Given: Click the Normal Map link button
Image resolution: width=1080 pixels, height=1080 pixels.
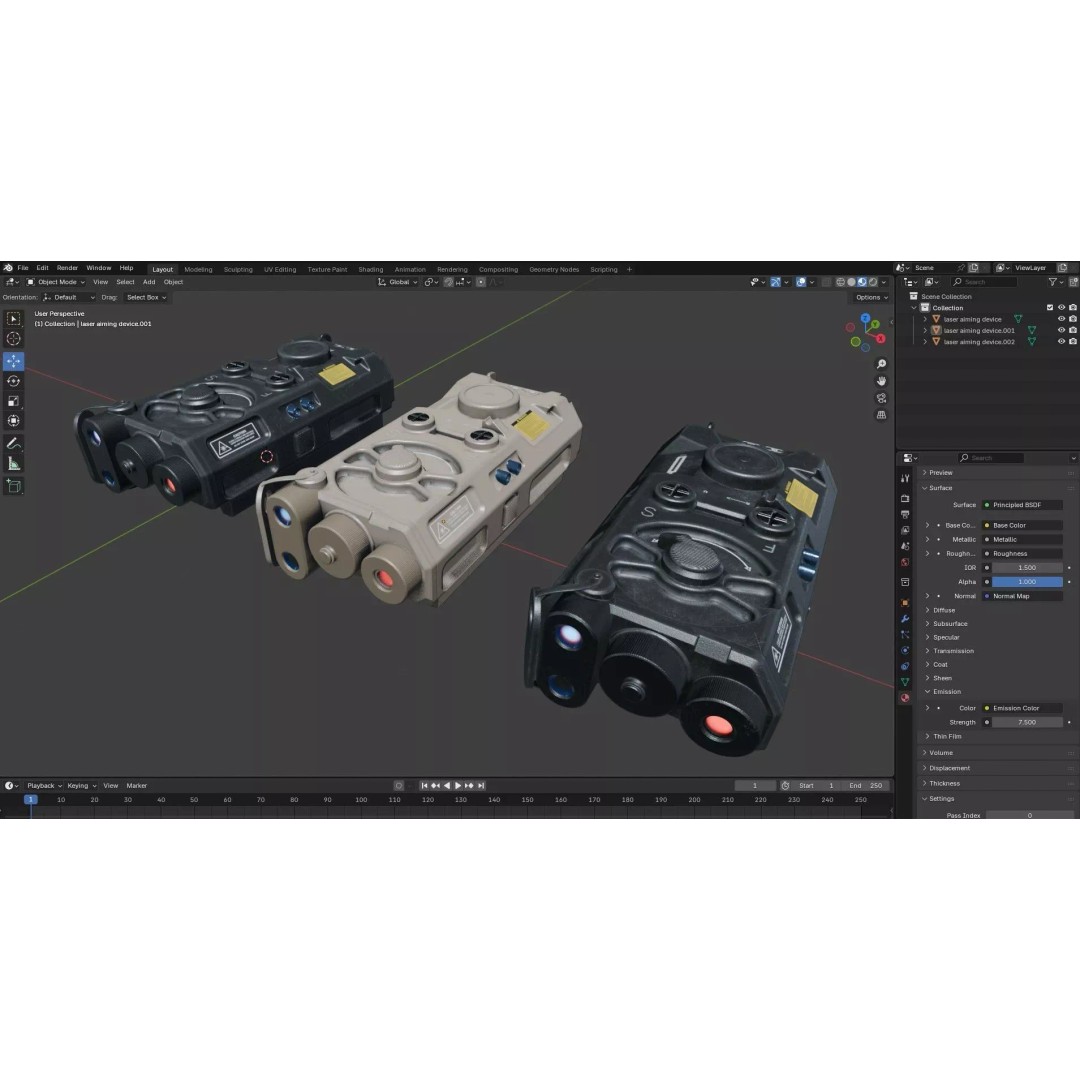Looking at the screenshot, I should [1022, 596].
